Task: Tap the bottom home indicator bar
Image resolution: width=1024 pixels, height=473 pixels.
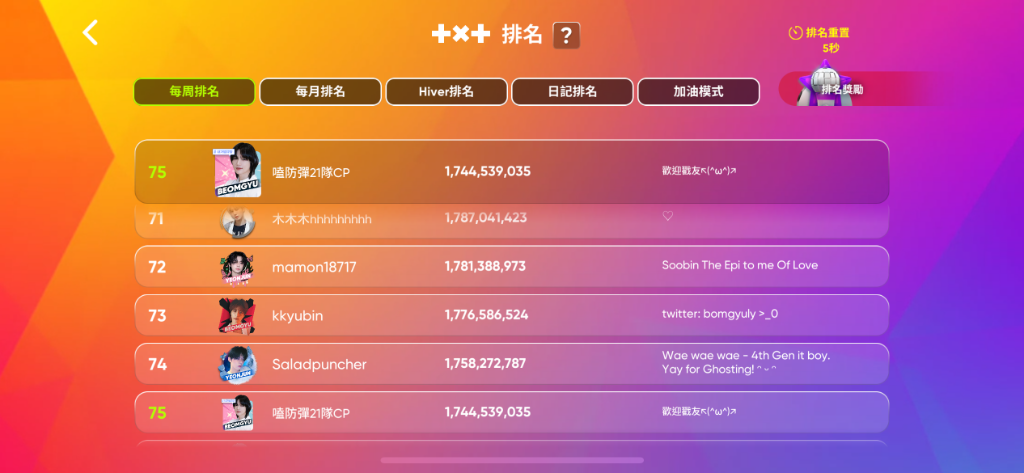Action: (x=512, y=460)
